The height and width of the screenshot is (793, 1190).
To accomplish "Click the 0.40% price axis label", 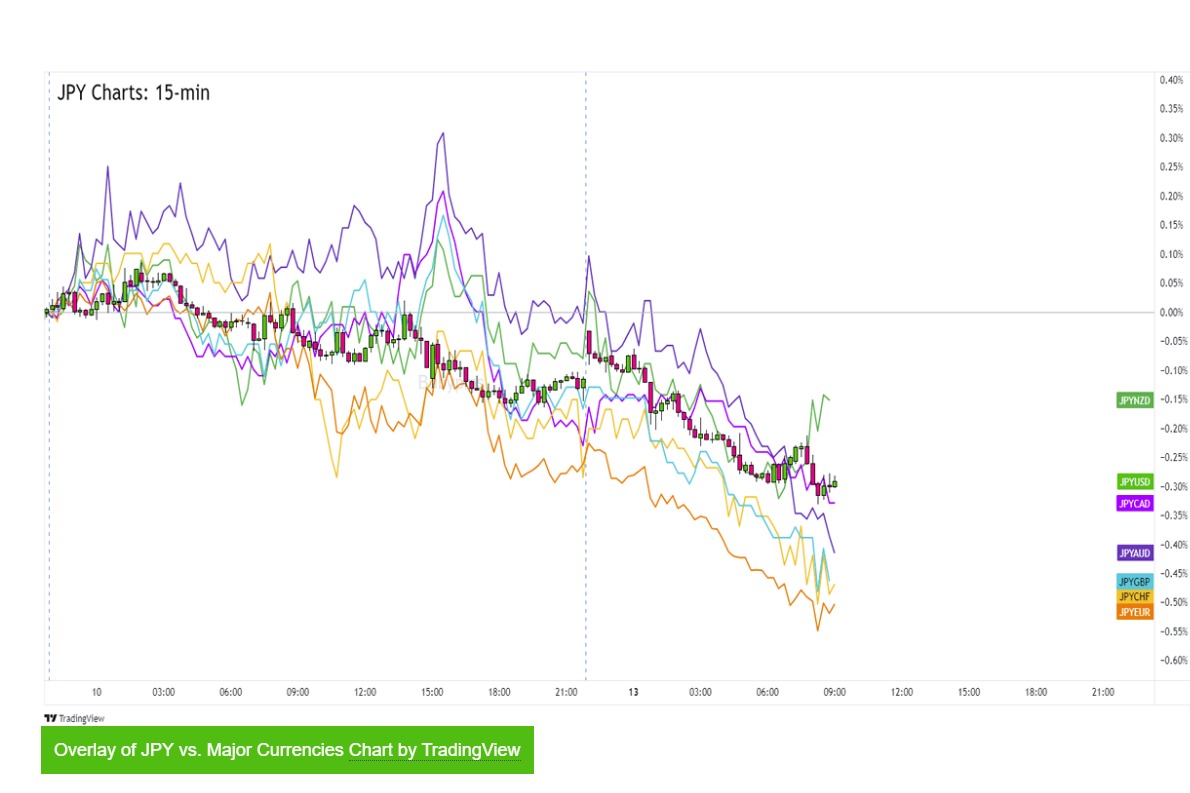I will coord(1172,80).
